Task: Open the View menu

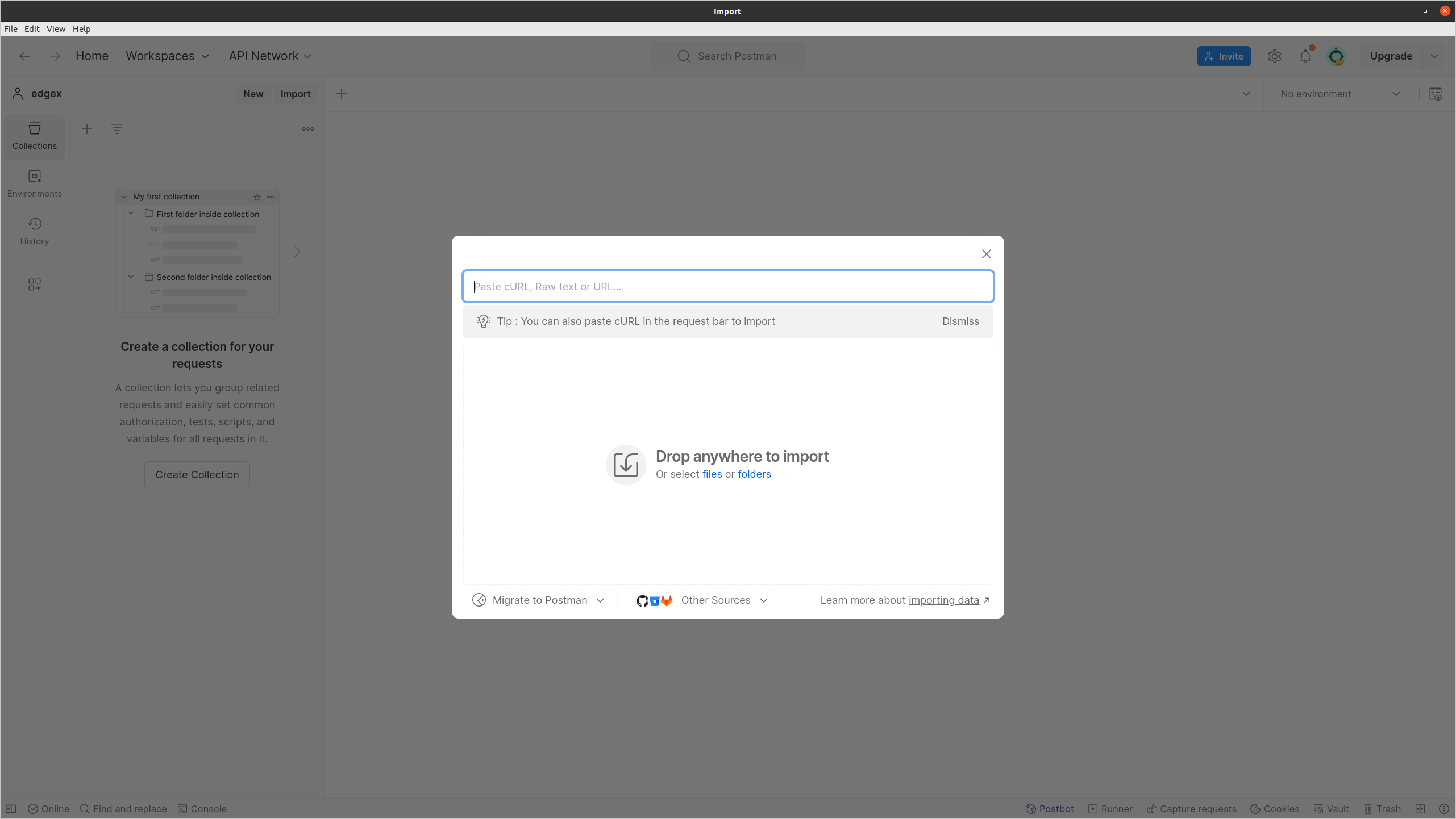Action: pyautogui.click(x=56, y=28)
